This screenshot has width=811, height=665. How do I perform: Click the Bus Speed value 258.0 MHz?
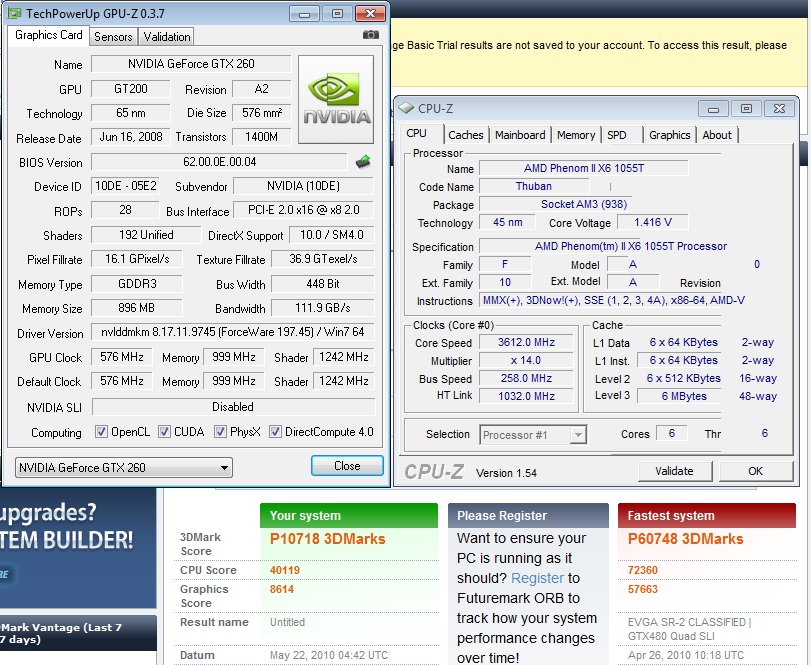527,378
